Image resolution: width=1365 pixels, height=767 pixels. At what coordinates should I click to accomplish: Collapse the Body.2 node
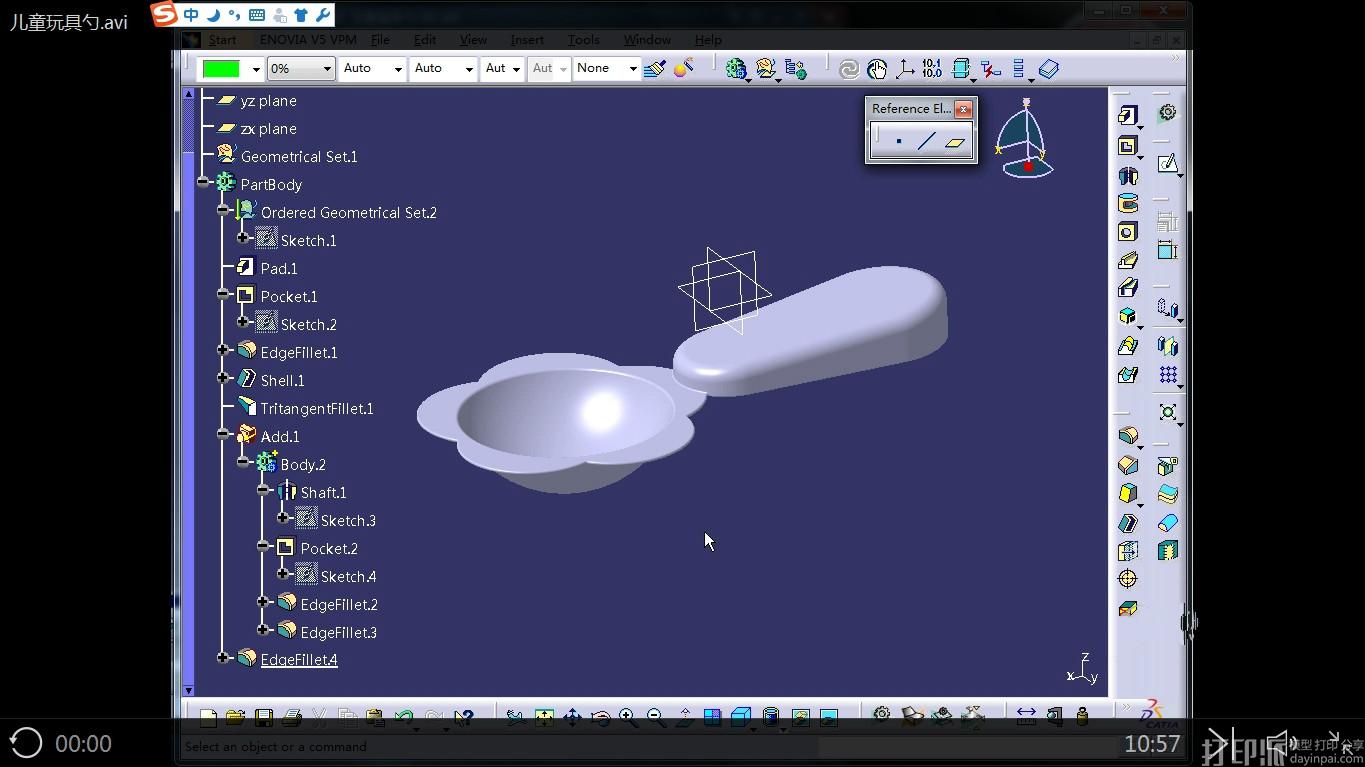click(x=243, y=462)
